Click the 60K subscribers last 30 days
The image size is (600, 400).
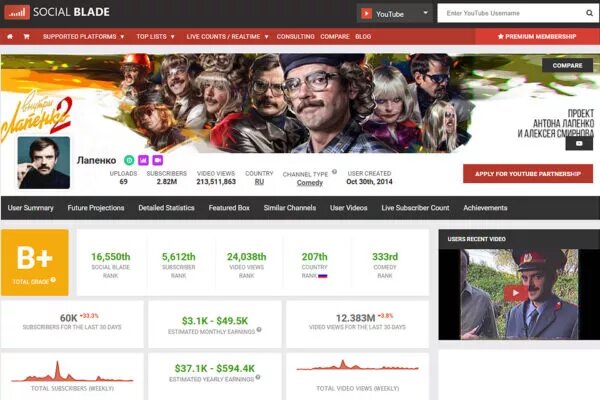68,318
